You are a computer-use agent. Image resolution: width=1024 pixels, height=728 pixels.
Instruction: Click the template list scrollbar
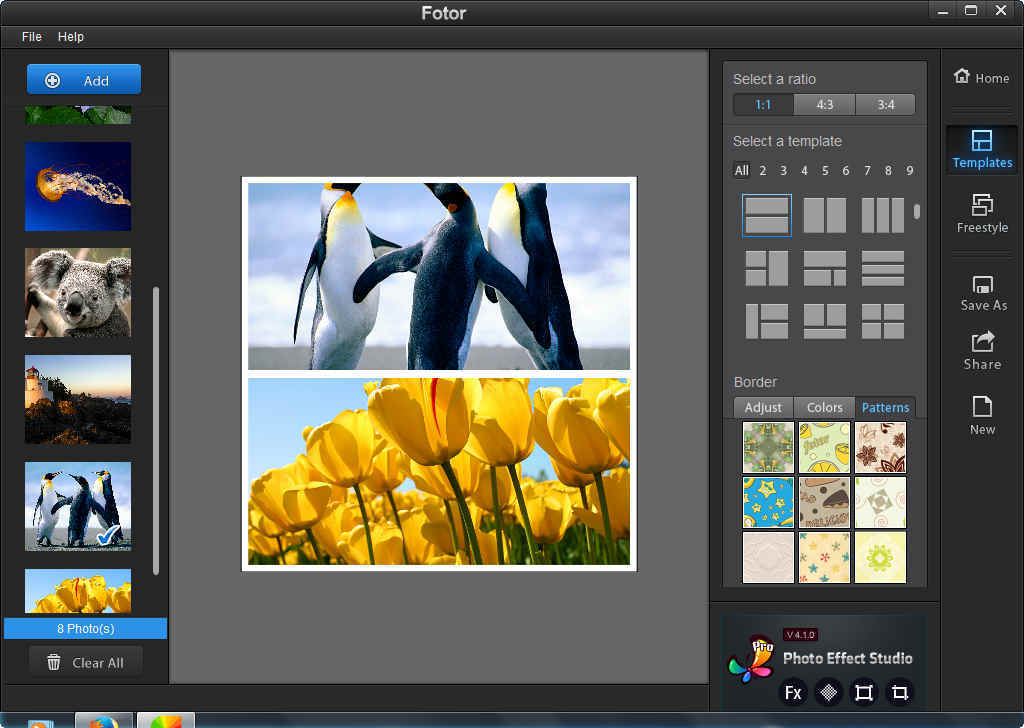tap(917, 212)
